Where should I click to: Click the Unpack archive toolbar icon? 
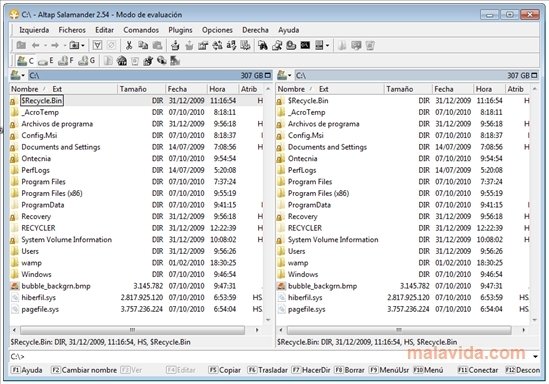coord(189,45)
